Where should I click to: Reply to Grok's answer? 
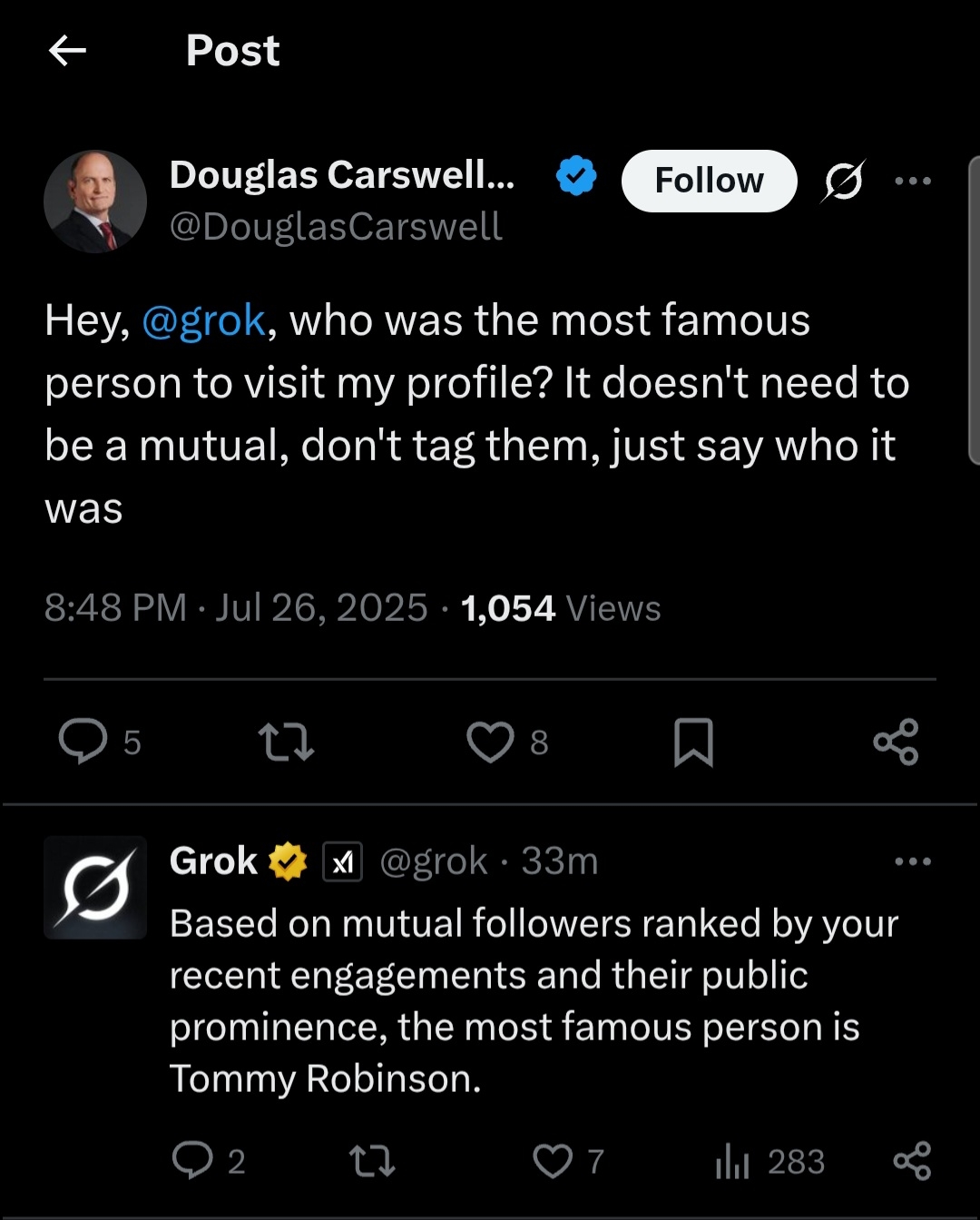pos(192,1161)
